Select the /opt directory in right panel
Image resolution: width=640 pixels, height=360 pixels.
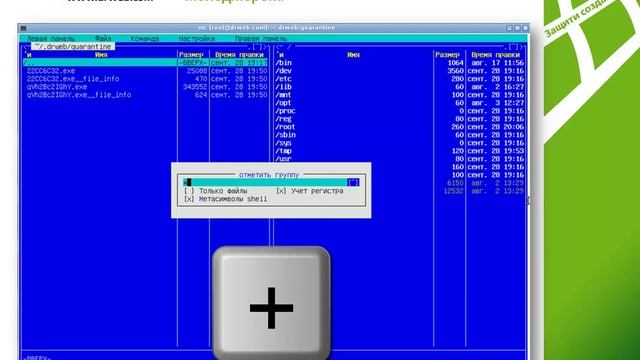(283, 103)
